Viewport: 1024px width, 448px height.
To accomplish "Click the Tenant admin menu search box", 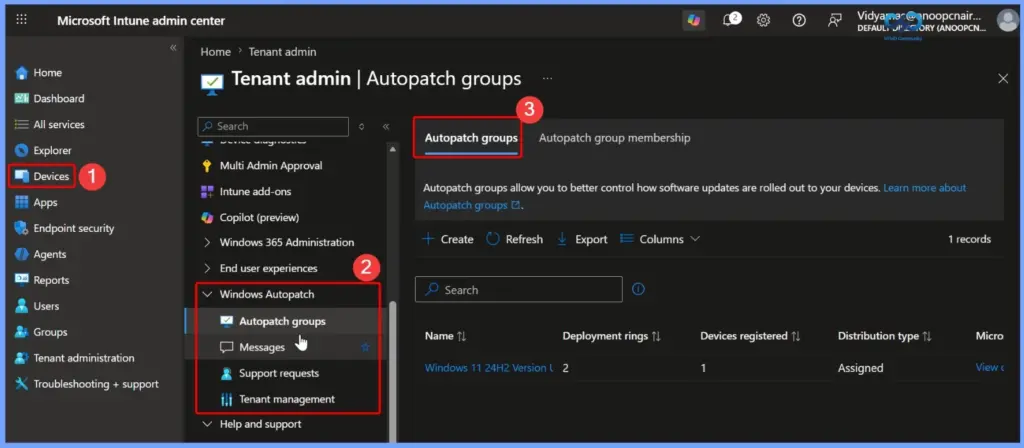I will [x=273, y=126].
